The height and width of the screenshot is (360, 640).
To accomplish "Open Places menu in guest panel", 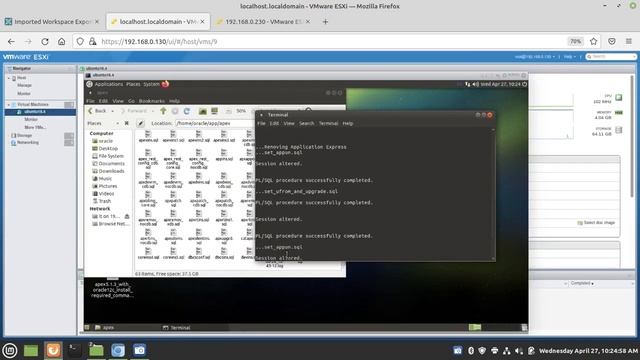I will [x=133, y=84].
